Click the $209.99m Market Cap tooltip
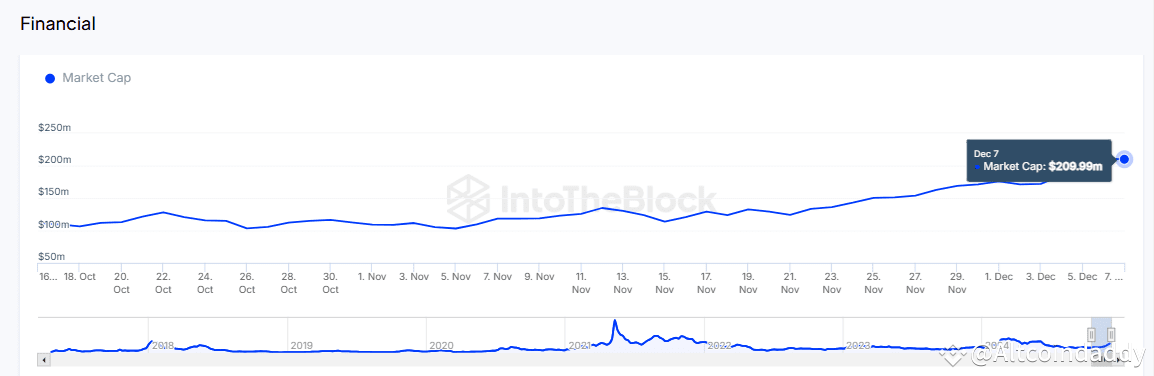Viewport: 1154px width, 376px height. tap(1038, 160)
